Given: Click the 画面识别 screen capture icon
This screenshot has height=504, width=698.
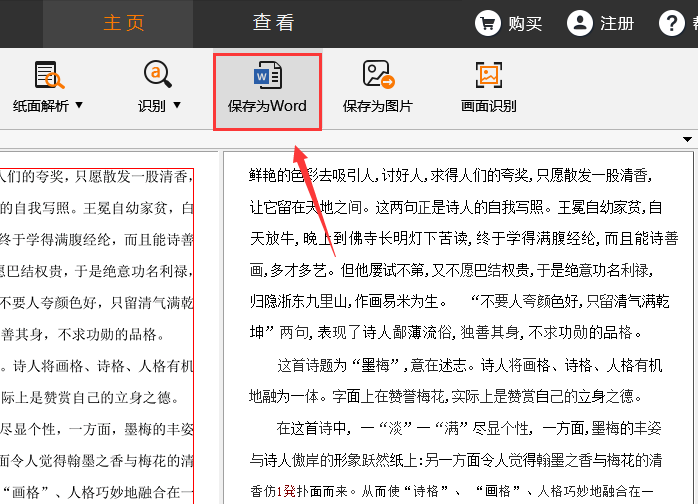Looking at the screenshot, I should click(489, 75).
